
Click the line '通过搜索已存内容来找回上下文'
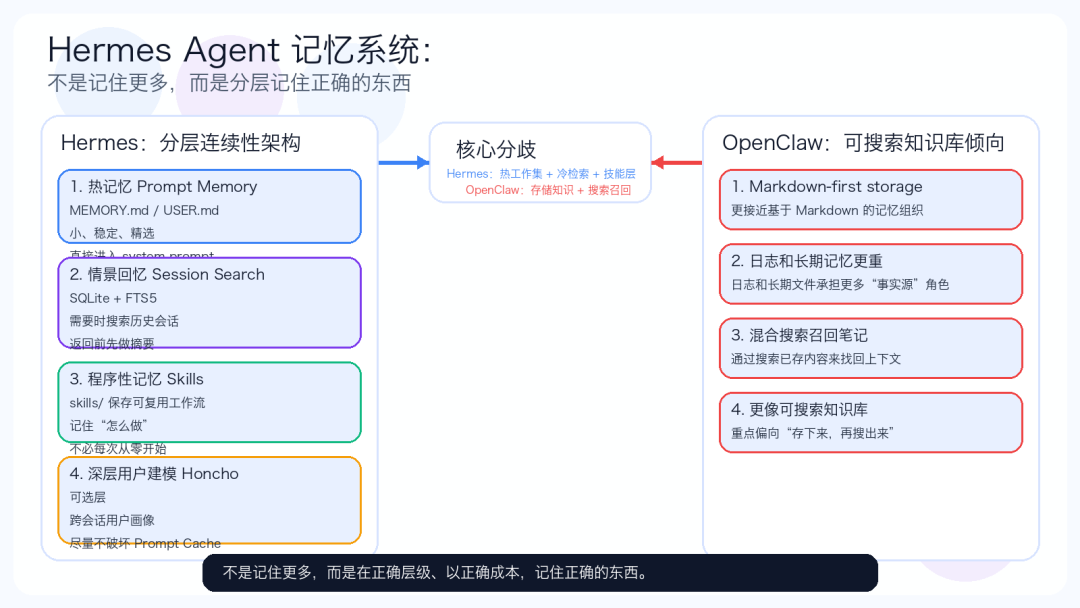[x=816, y=359]
